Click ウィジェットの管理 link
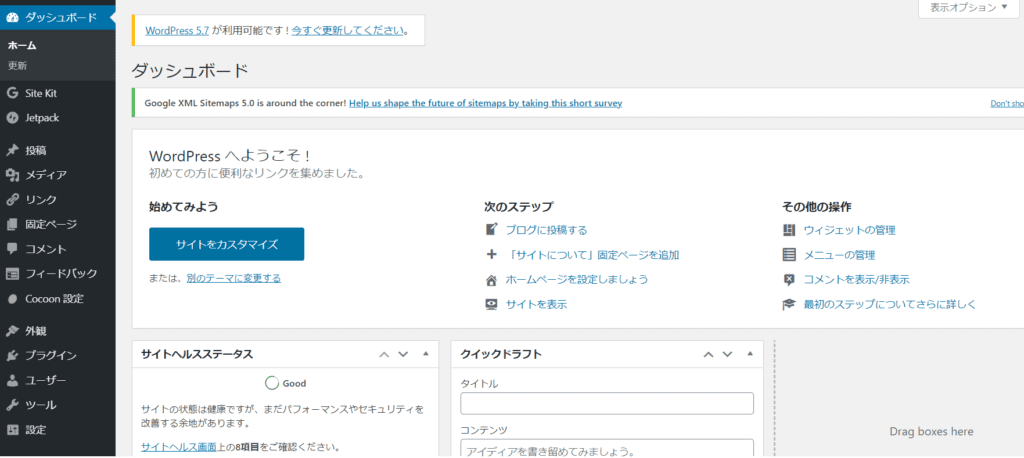 [x=850, y=230]
